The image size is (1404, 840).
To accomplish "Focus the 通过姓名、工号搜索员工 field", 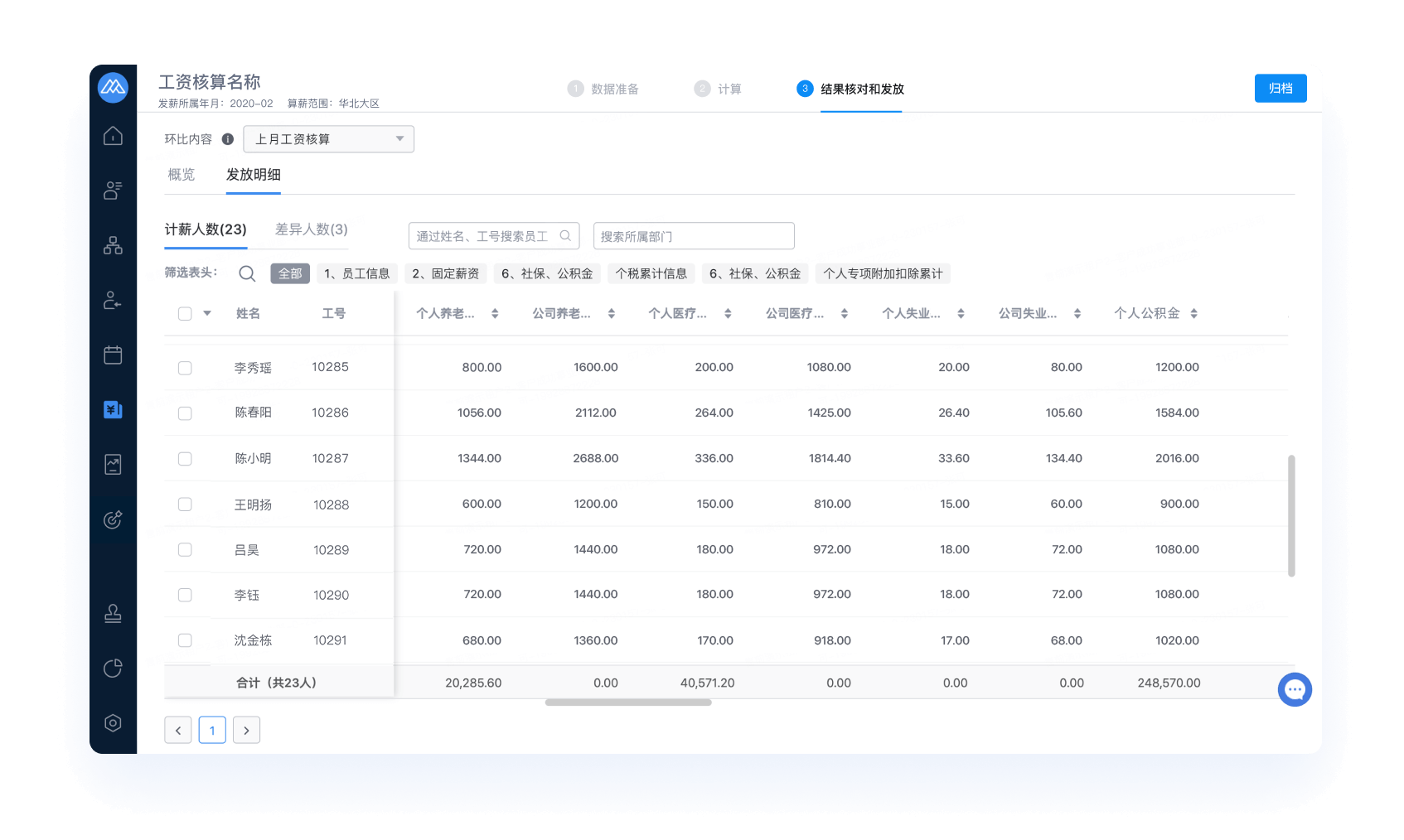I will click(x=494, y=236).
